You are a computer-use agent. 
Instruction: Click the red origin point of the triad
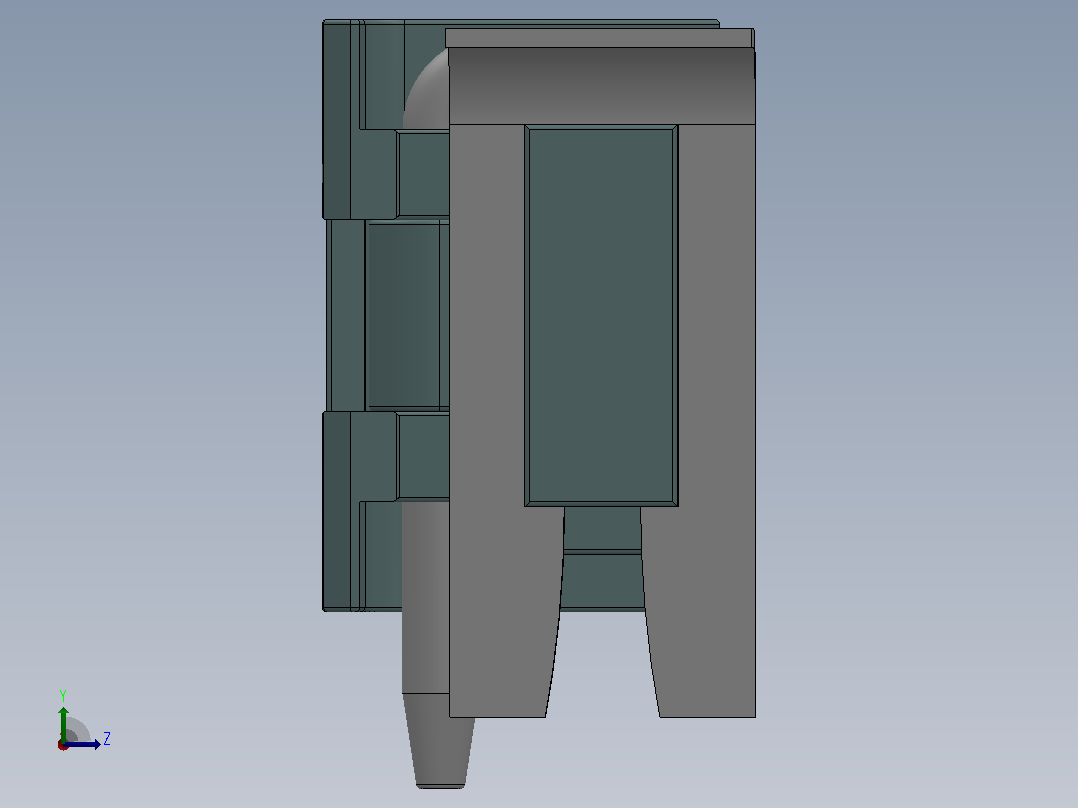point(63,745)
